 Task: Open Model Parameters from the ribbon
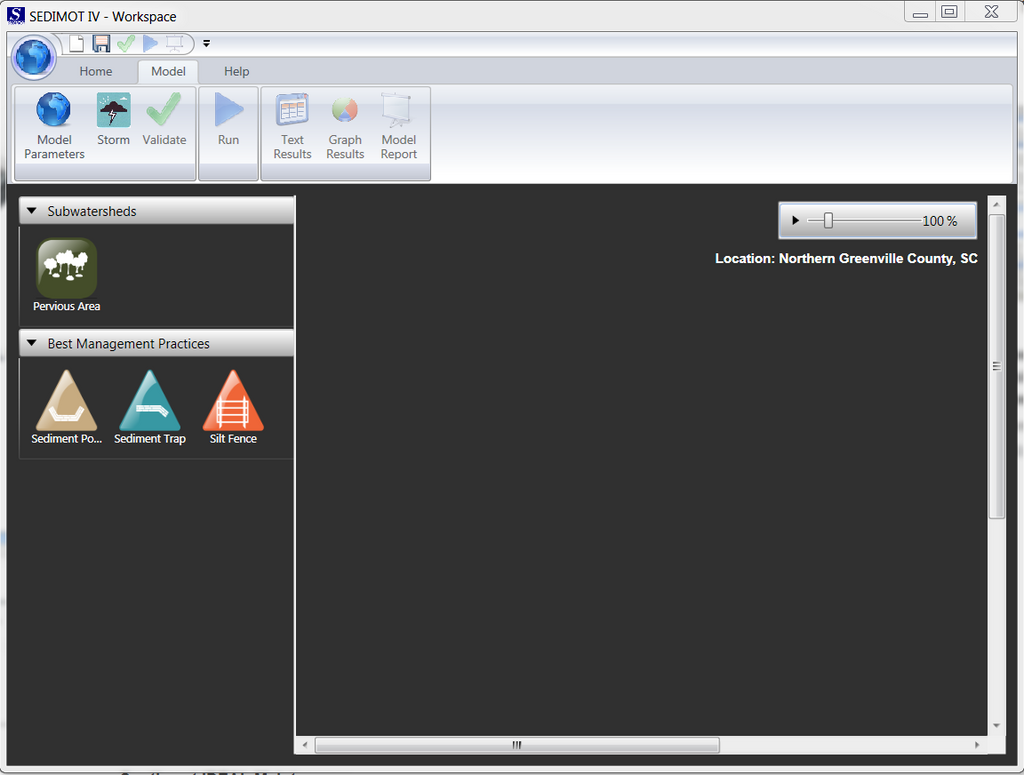coord(54,127)
